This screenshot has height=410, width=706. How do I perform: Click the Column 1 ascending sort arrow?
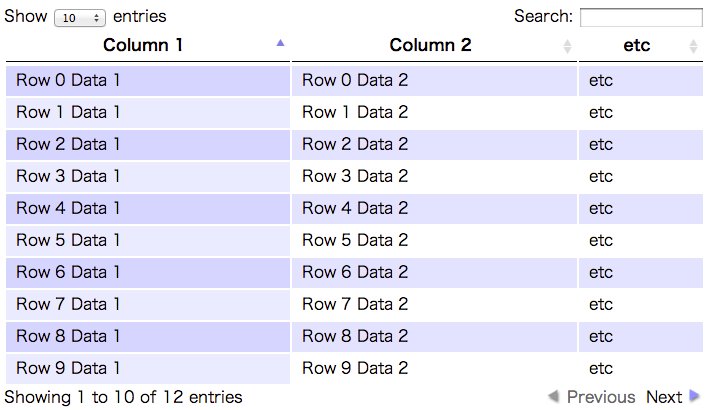coord(280,43)
